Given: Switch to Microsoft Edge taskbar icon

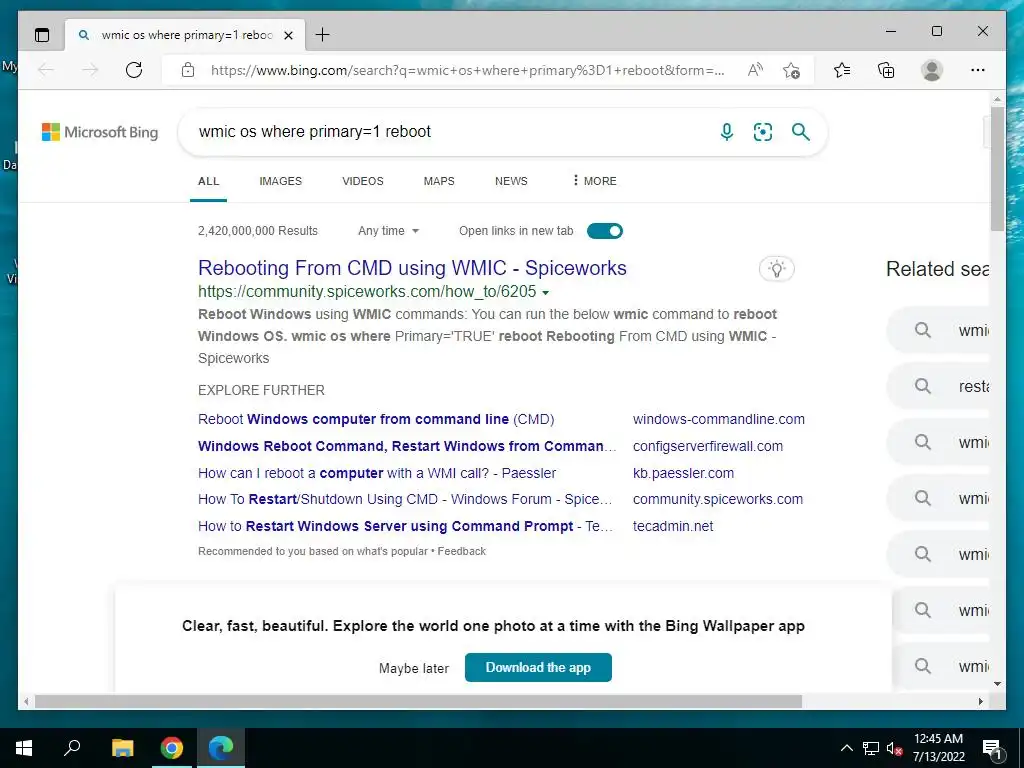Looking at the screenshot, I should [x=221, y=748].
